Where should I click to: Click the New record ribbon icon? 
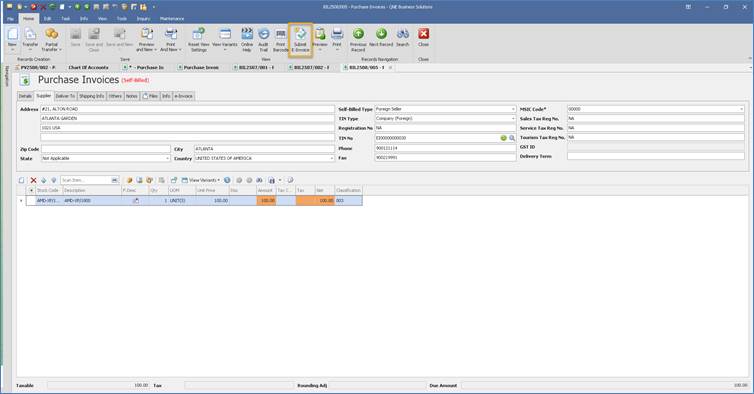[13, 38]
